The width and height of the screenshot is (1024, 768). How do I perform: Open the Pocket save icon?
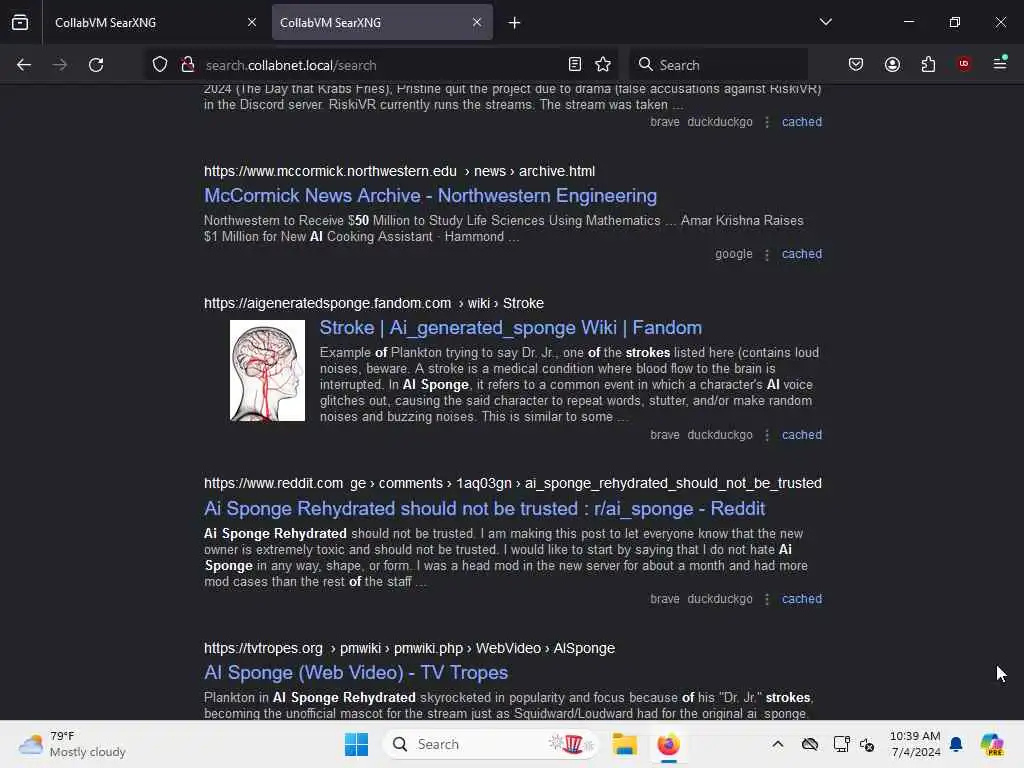point(856,64)
